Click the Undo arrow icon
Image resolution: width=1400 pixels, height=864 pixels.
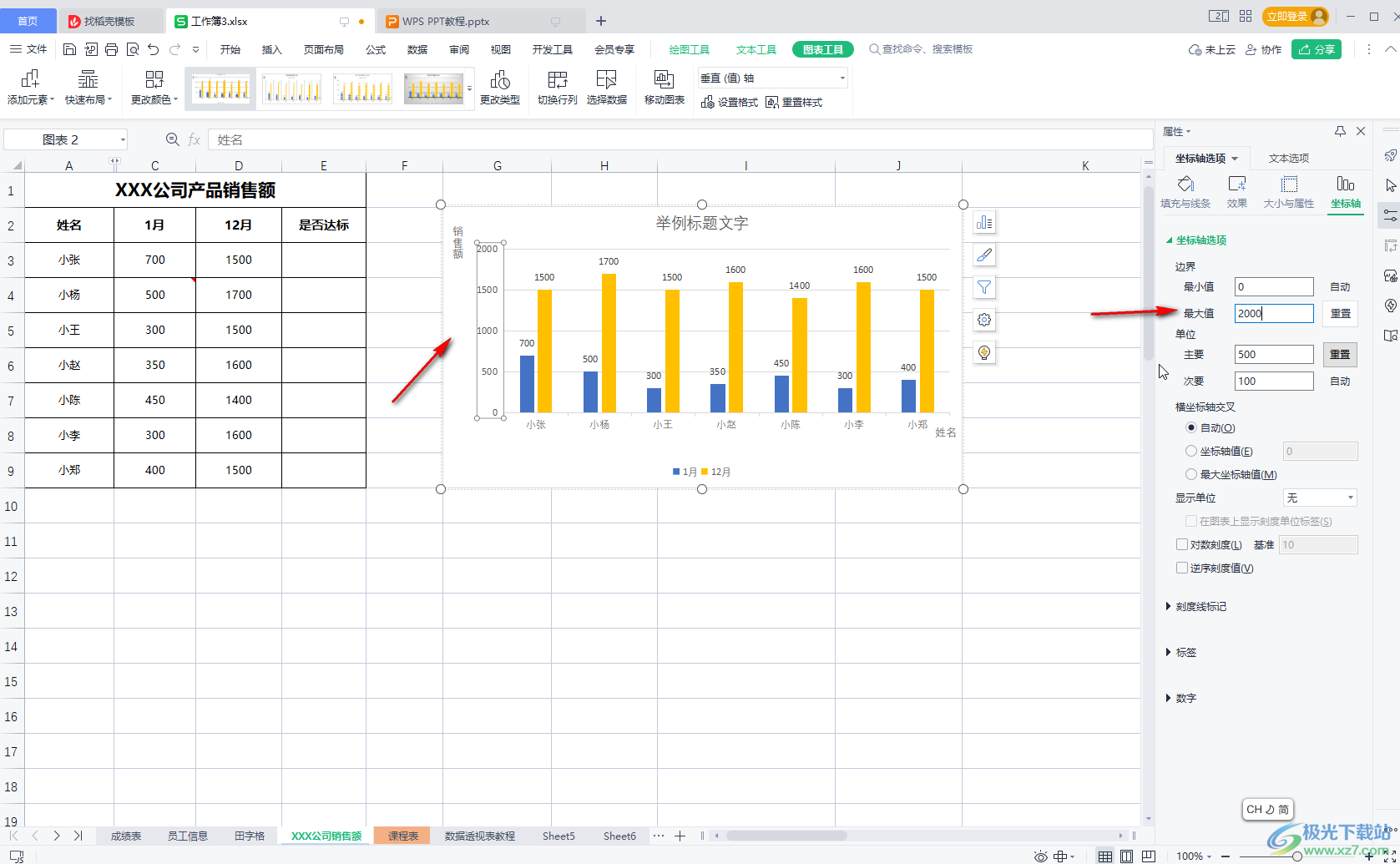pos(153,49)
